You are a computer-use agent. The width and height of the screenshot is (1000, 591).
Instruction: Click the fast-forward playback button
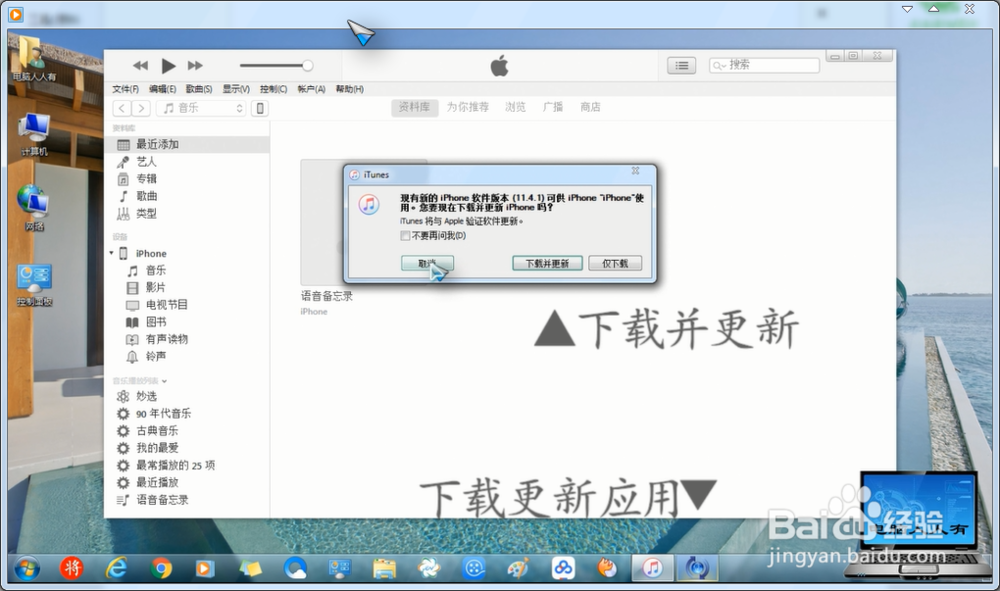point(195,66)
